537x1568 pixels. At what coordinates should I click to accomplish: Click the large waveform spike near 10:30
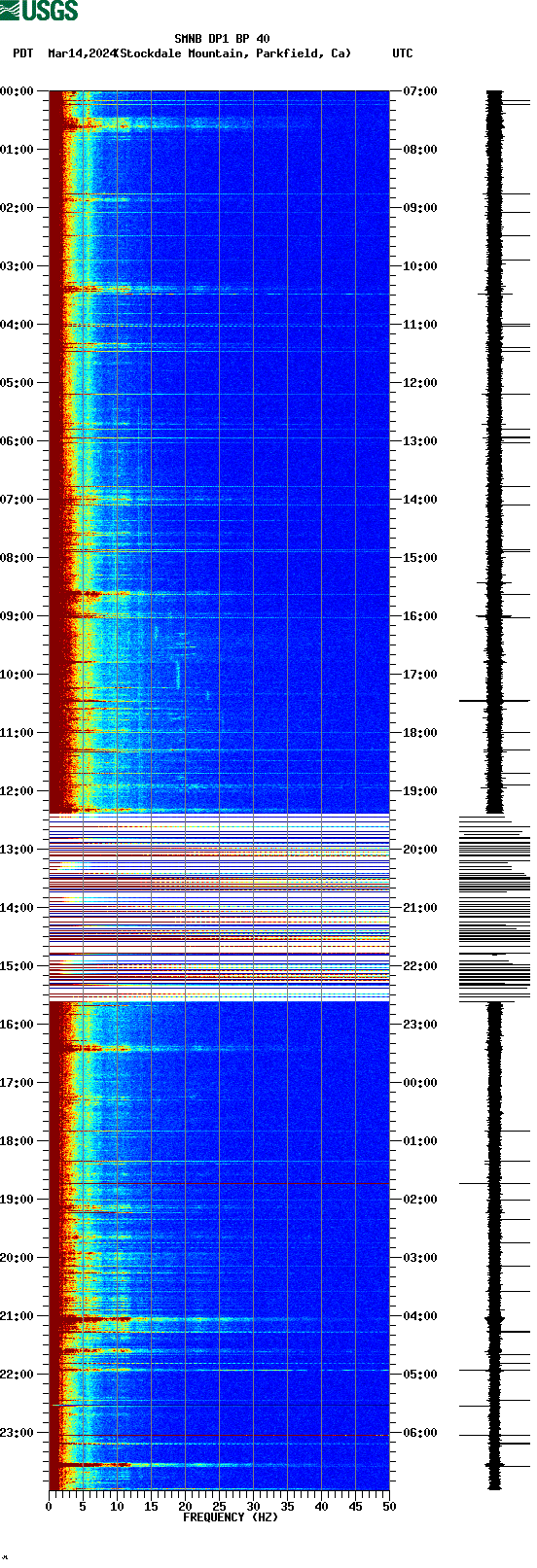(x=494, y=700)
